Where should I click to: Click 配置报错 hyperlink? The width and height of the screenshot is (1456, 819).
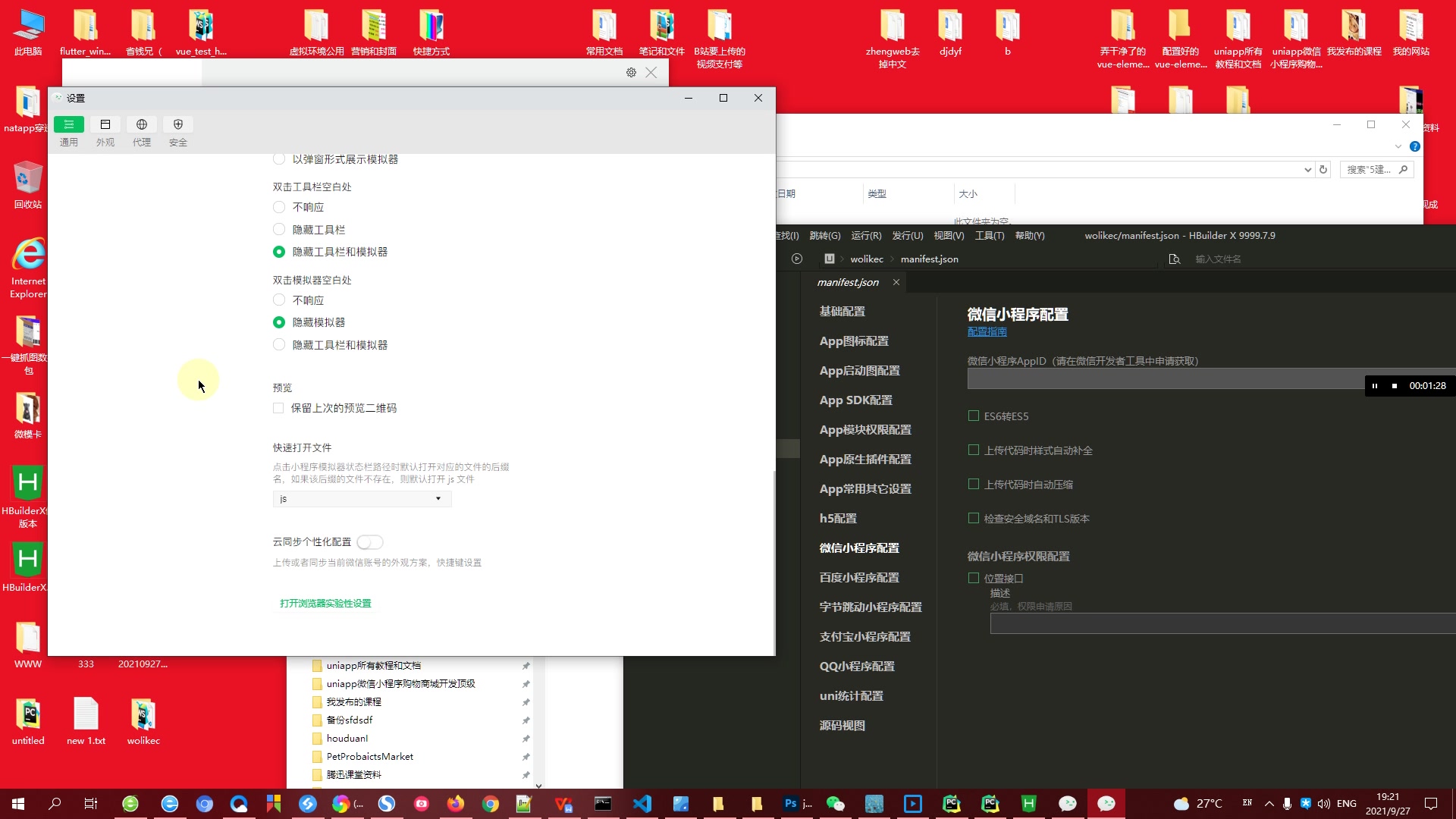click(x=986, y=332)
